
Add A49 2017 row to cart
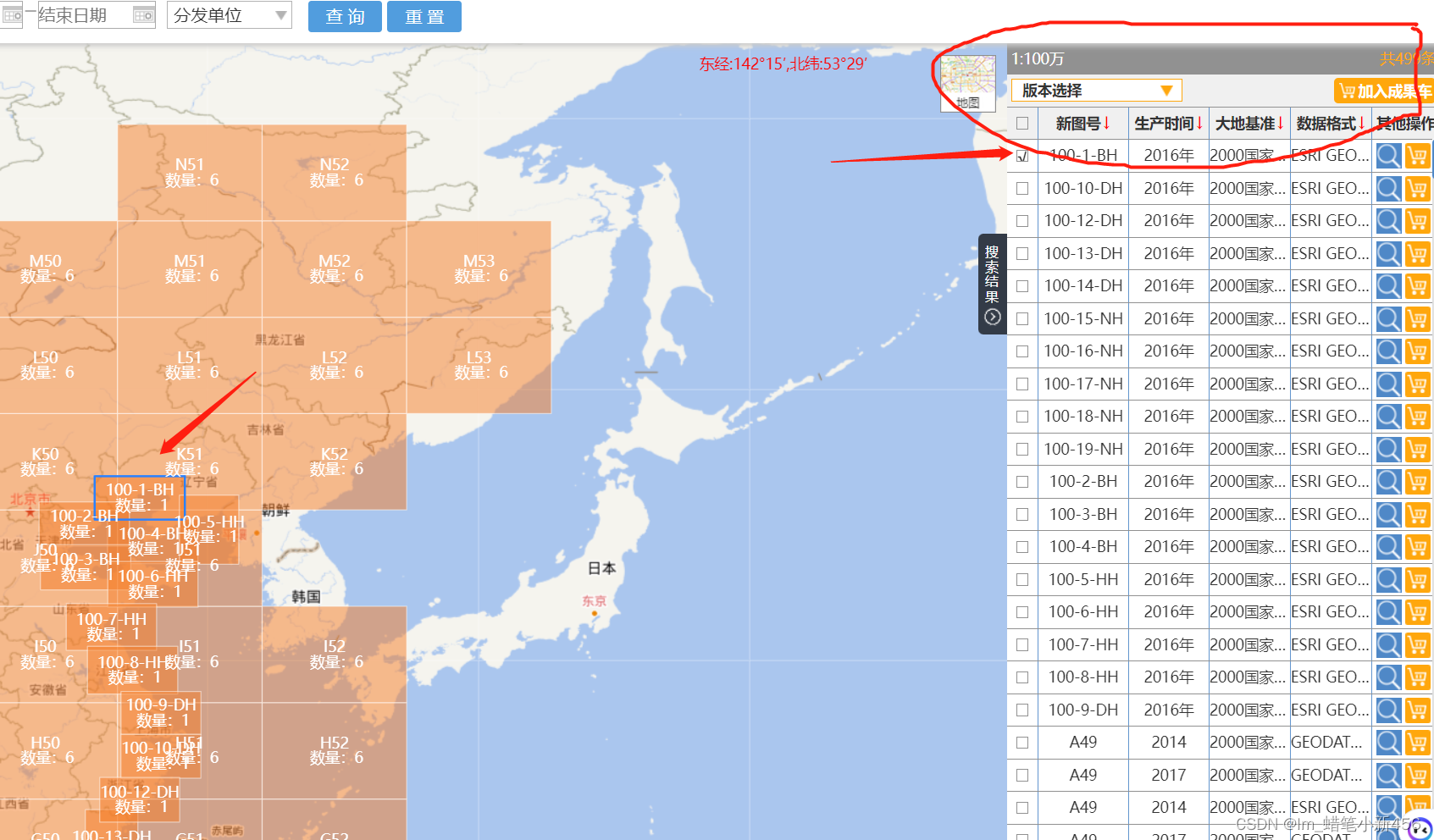[x=1417, y=775]
